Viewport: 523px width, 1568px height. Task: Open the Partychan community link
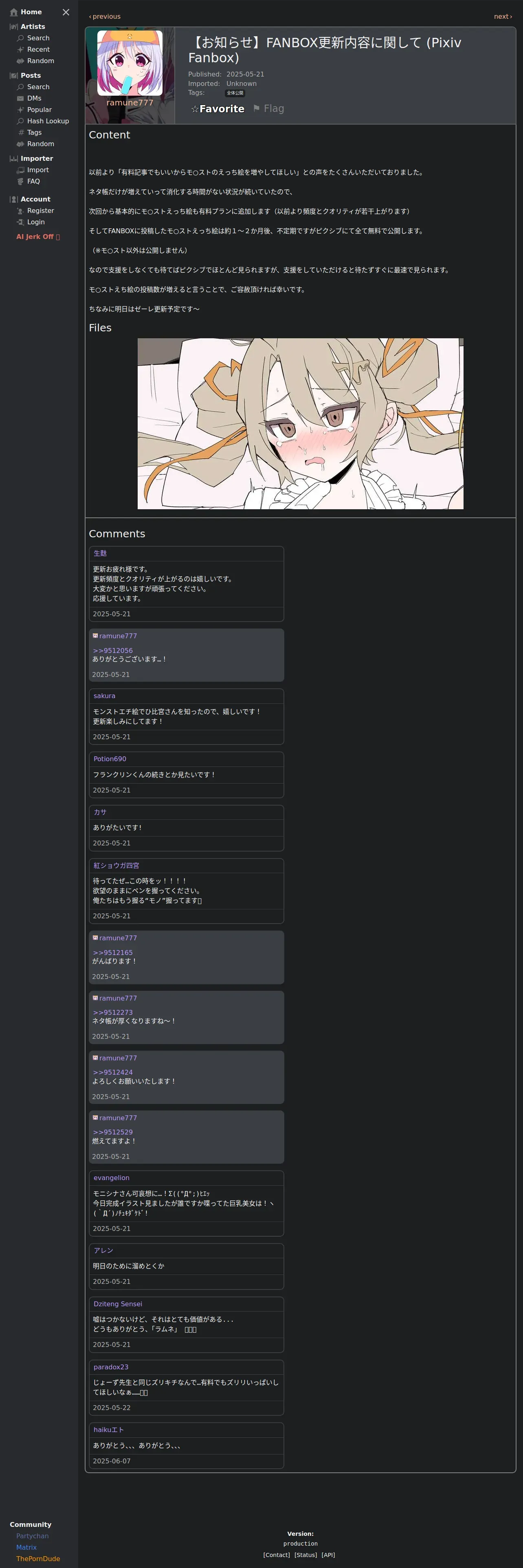32,1536
